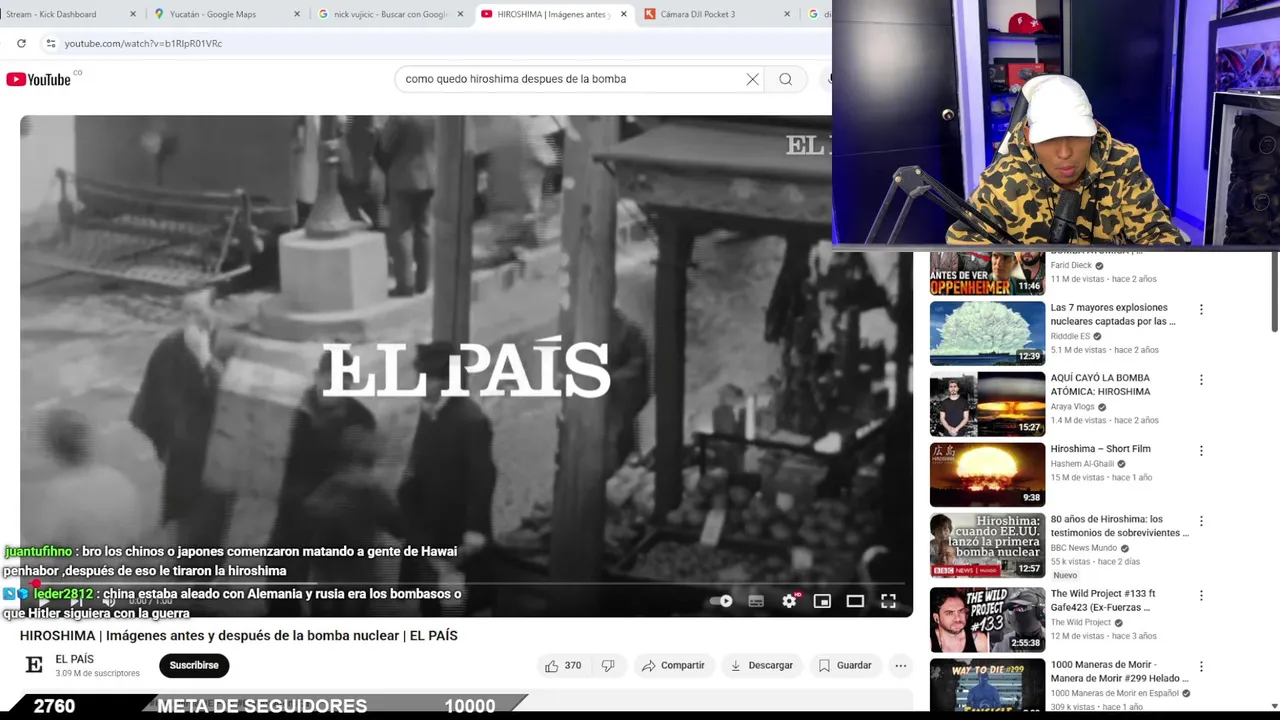Open the nuclear explosions thumbnail 12:39

click(987, 333)
